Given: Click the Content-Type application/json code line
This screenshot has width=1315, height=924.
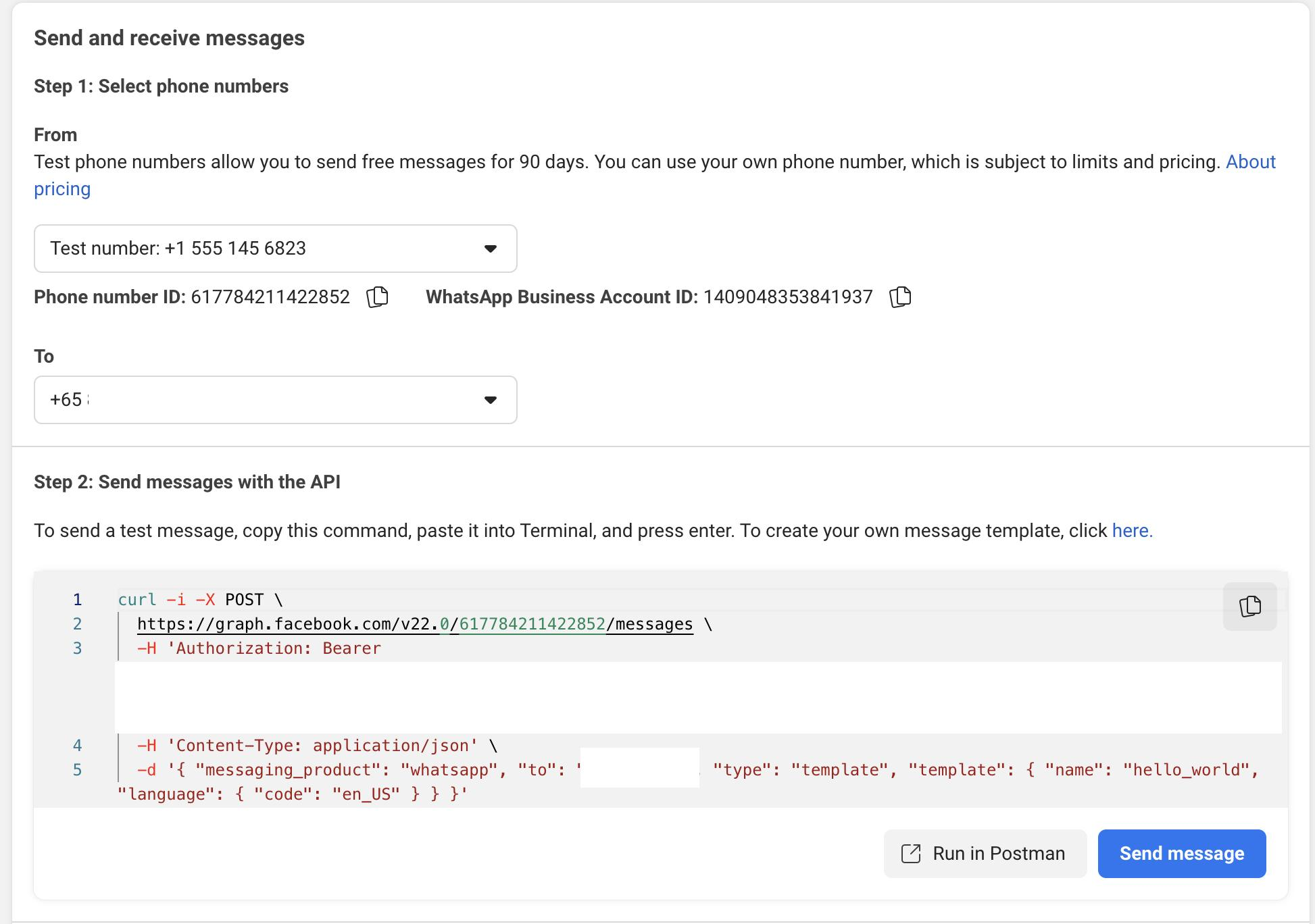Looking at the screenshot, I should 317,746.
